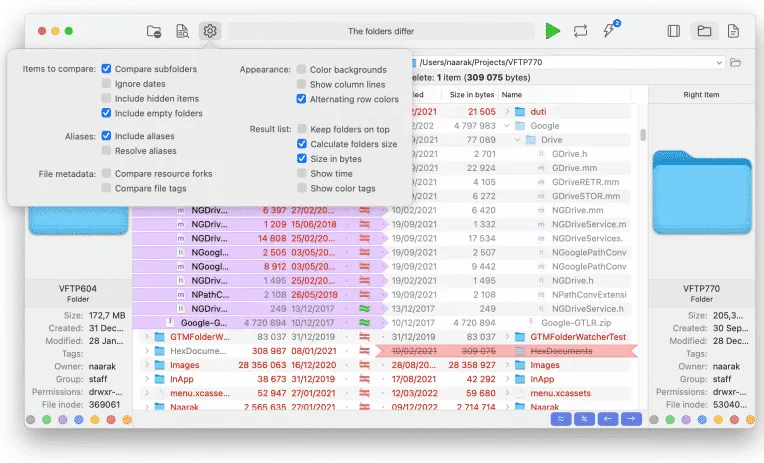Expand left HexDocume... folder
The width and height of the screenshot is (764, 463).
146,351
